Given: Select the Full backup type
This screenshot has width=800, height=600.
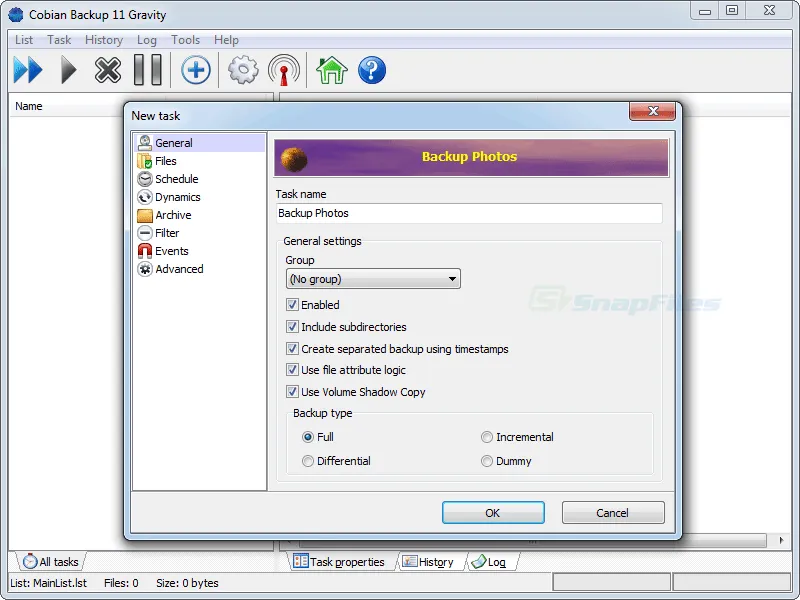Looking at the screenshot, I should tap(308, 437).
